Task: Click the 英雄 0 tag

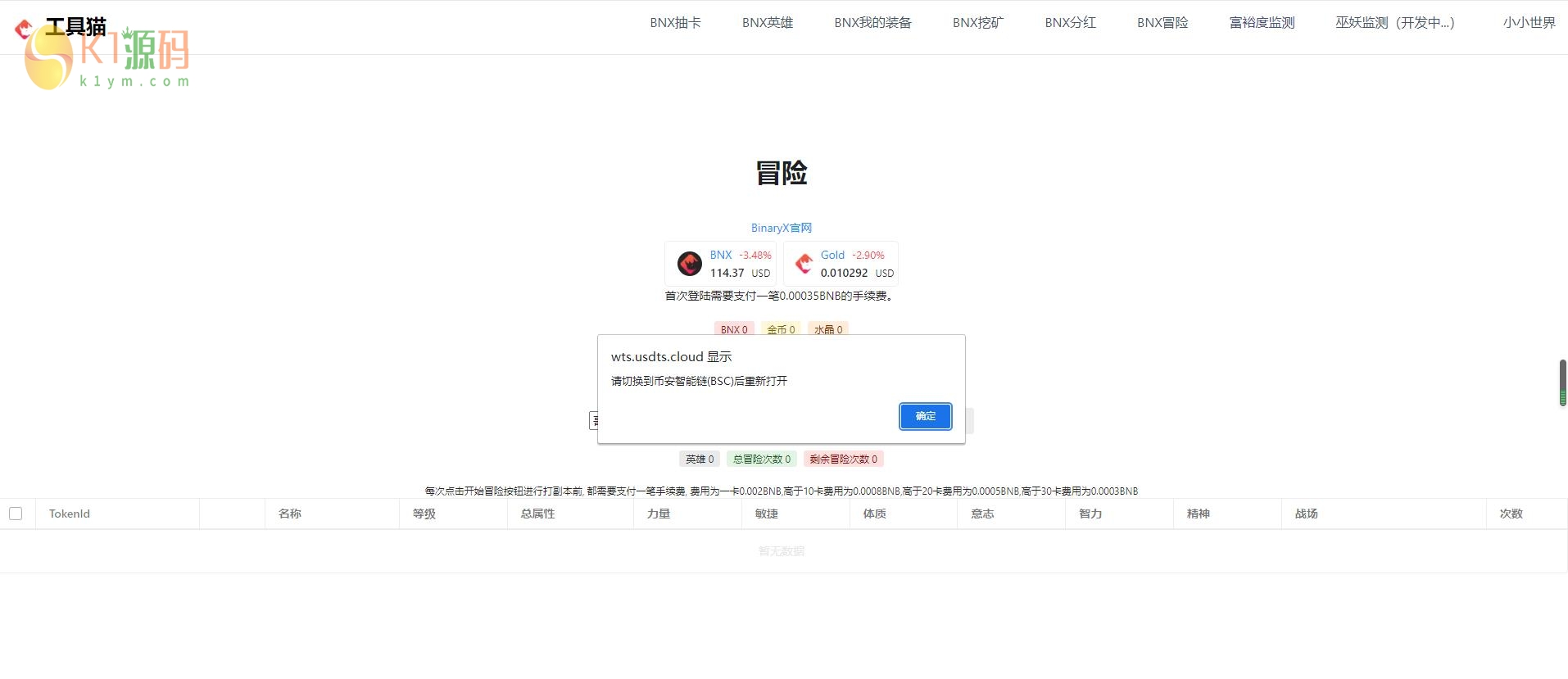Action: (700, 459)
